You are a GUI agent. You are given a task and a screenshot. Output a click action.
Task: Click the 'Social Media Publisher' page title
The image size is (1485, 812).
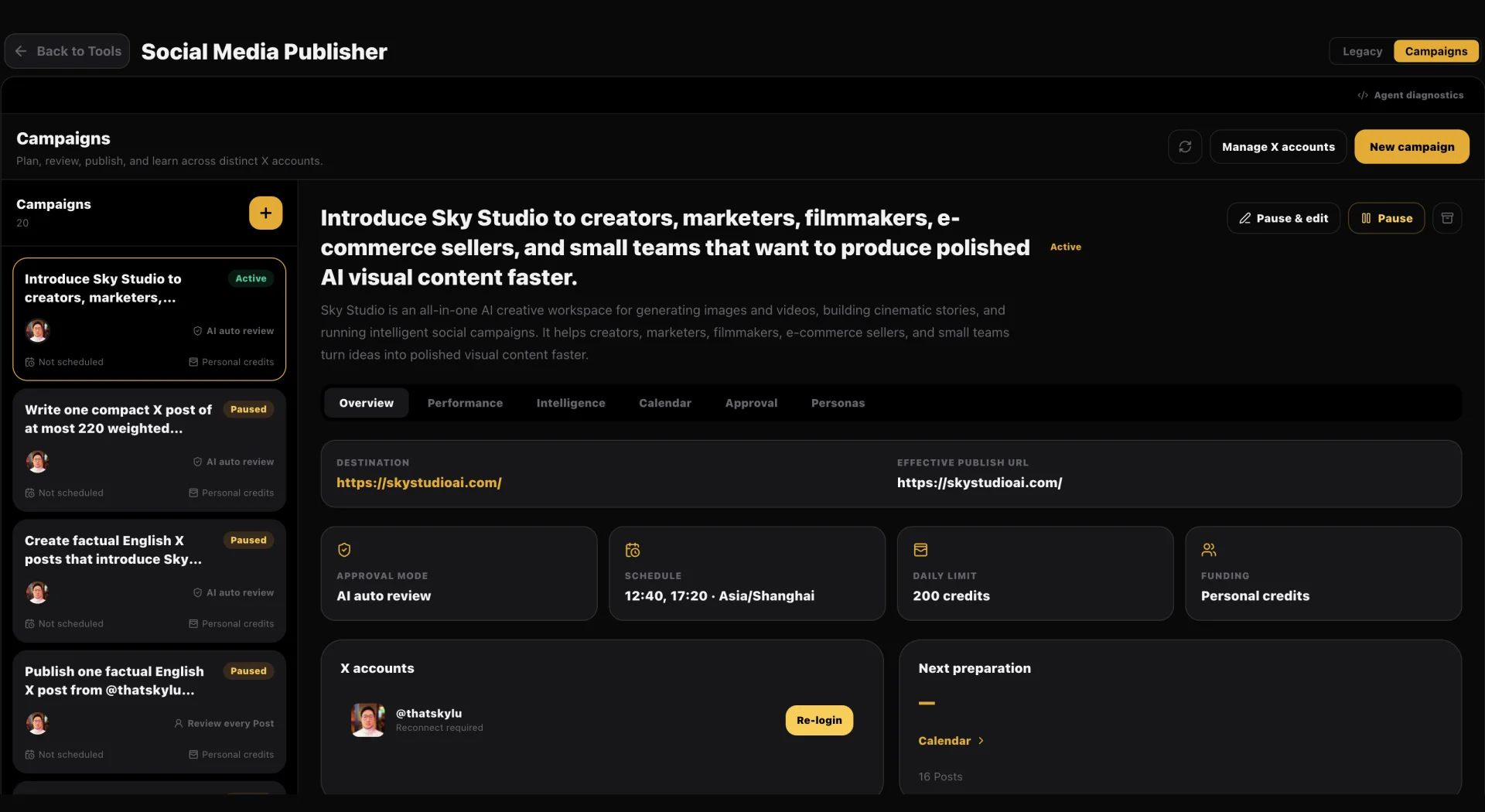(264, 52)
